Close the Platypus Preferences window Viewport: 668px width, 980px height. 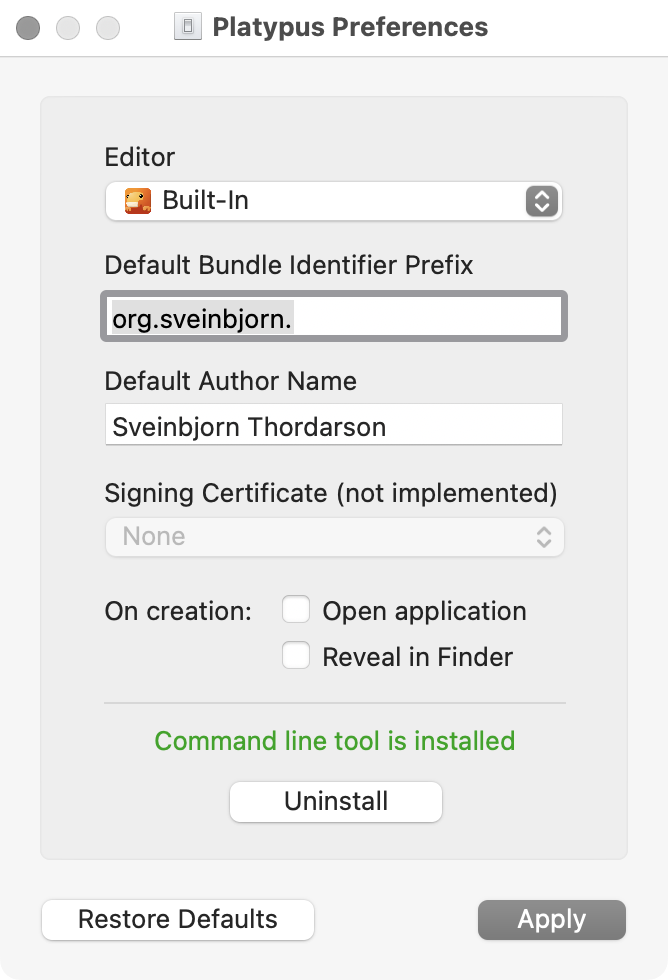tap(29, 28)
